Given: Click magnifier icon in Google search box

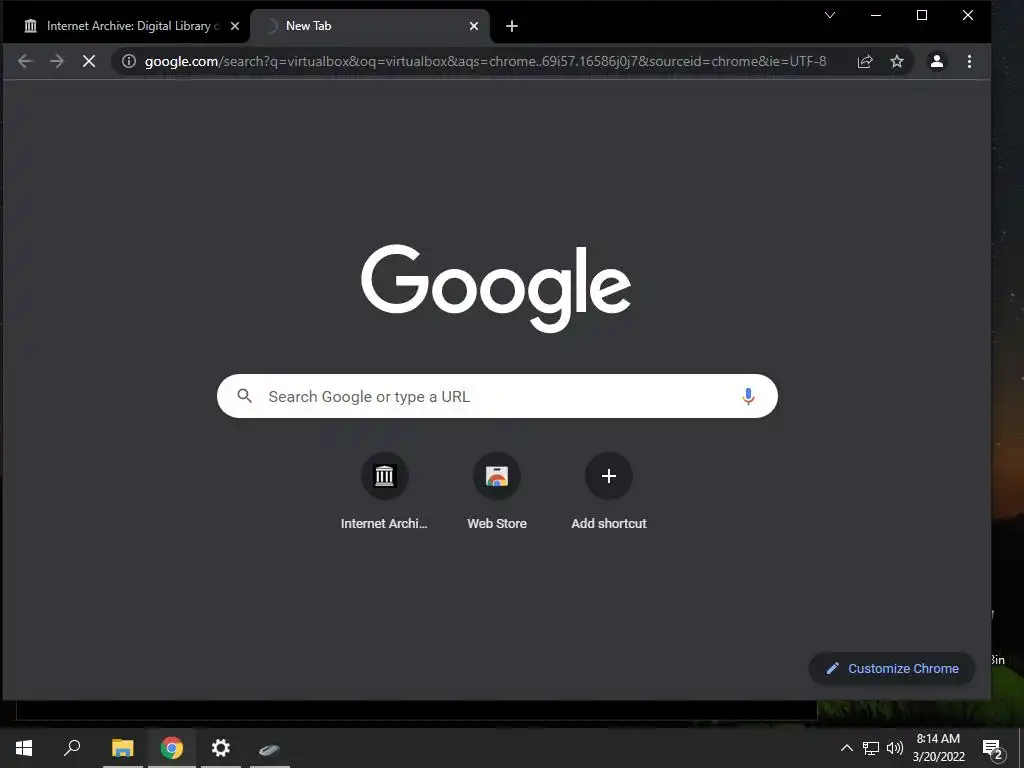Looking at the screenshot, I should 244,396.
